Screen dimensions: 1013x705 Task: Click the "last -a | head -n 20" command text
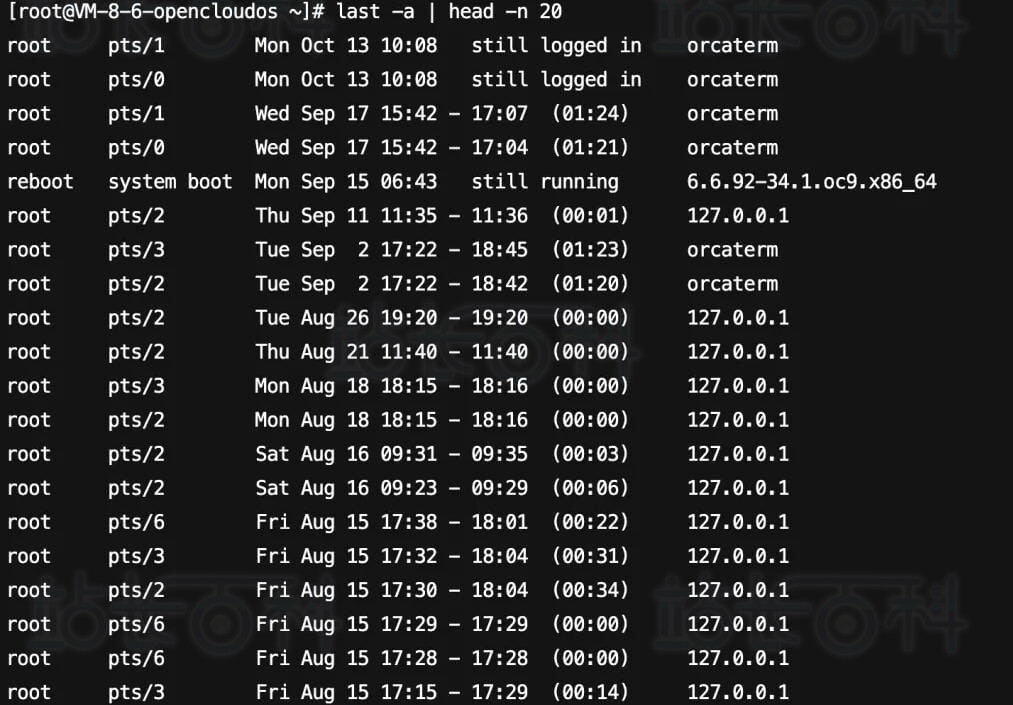(x=450, y=12)
